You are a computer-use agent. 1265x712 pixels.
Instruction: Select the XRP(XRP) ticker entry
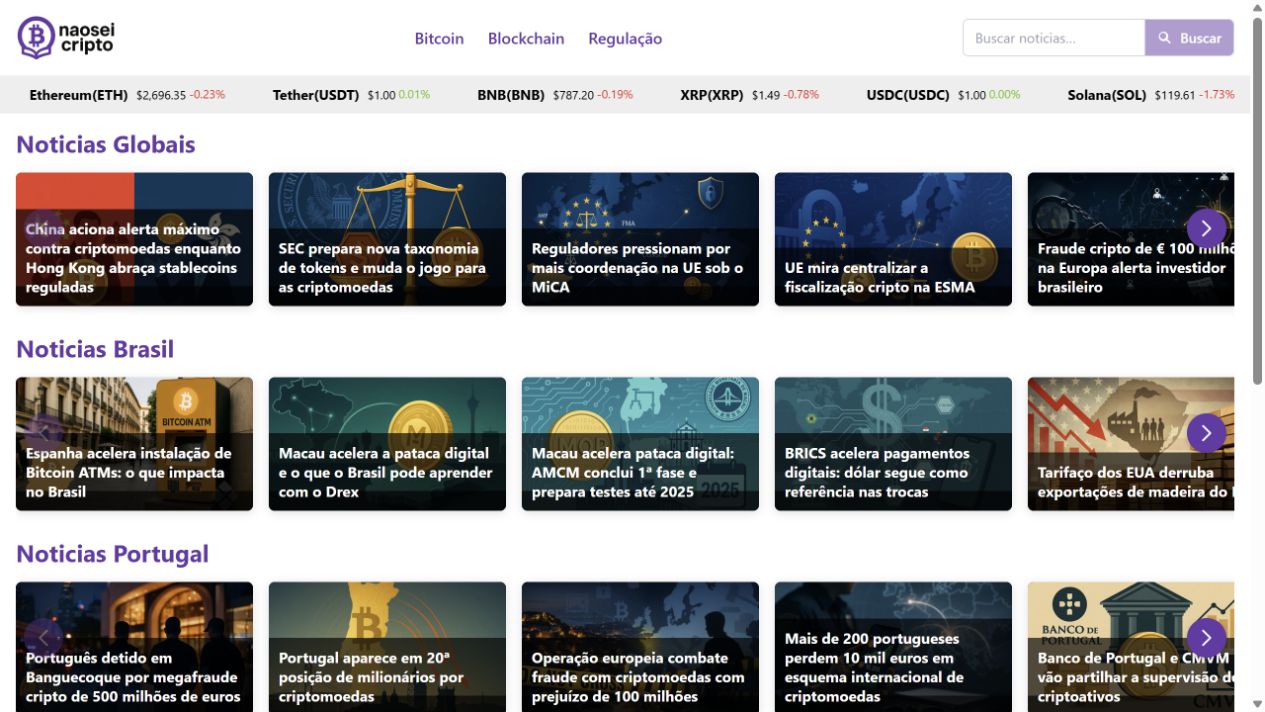pos(749,95)
